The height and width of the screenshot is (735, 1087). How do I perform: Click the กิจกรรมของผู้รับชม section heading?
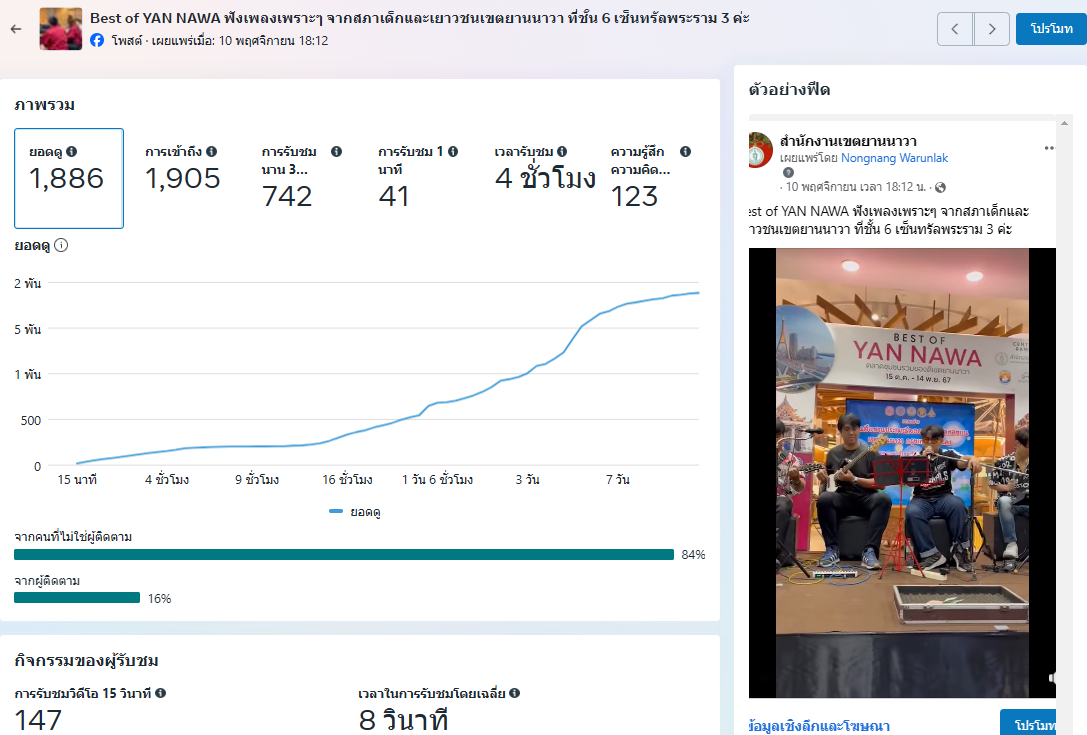tap(87, 660)
